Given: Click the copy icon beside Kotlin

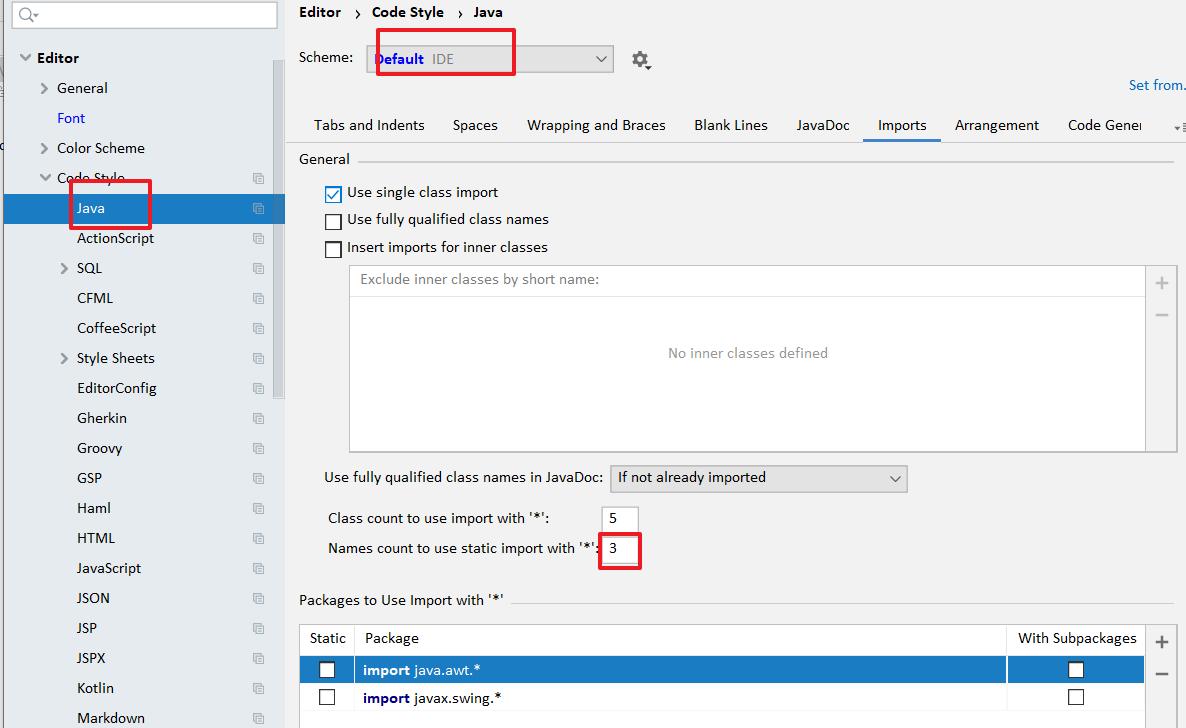Looking at the screenshot, I should [258, 689].
